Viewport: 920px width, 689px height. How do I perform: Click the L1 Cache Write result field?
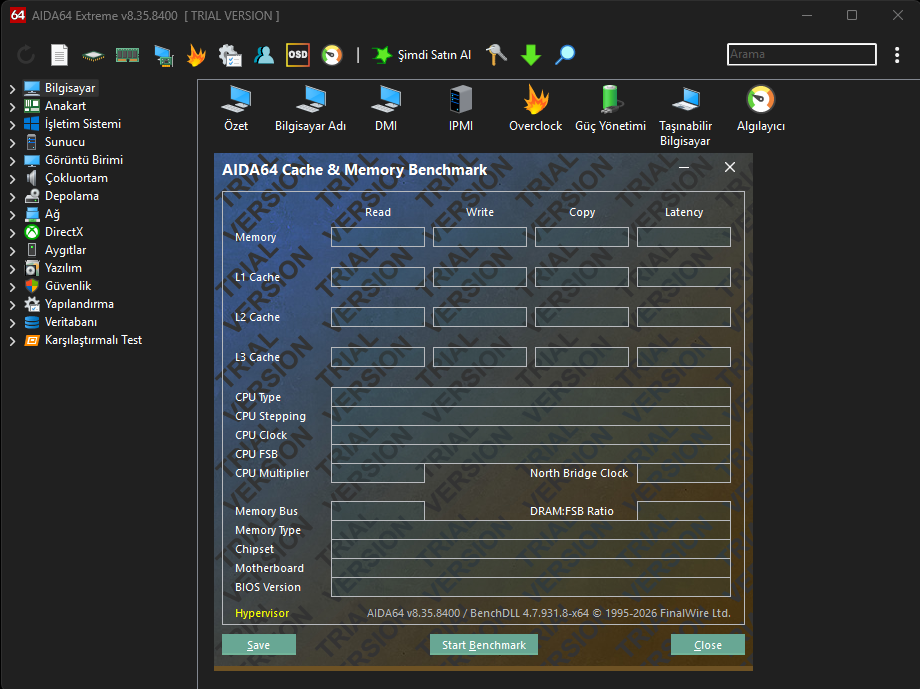pyautogui.click(x=479, y=277)
